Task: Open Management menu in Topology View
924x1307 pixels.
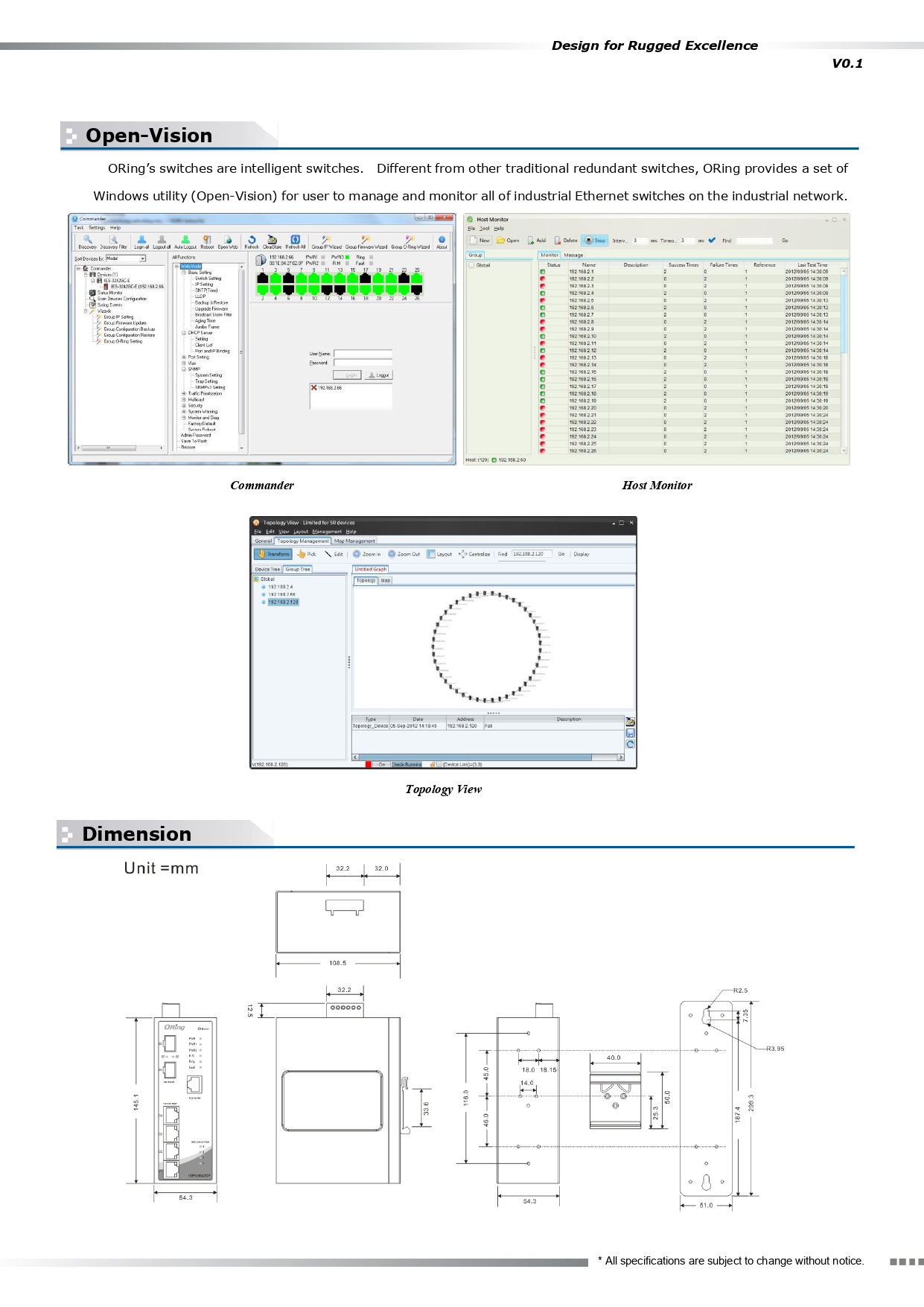Action: [x=327, y=532]
